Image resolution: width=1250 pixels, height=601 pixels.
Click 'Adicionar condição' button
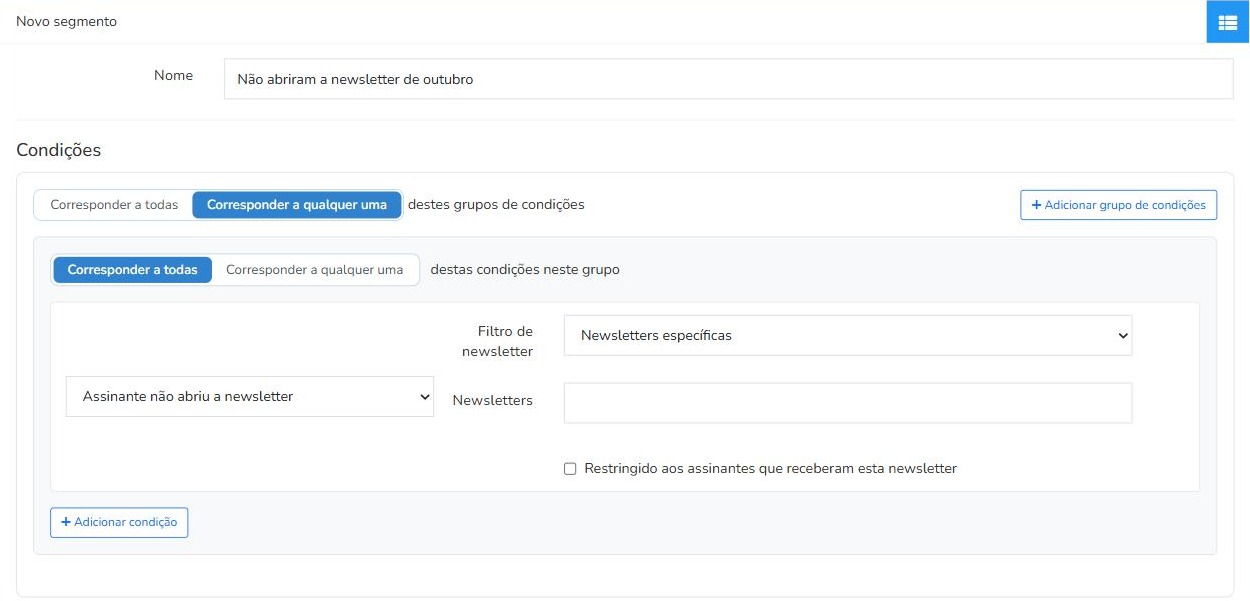tap(119, 522)
